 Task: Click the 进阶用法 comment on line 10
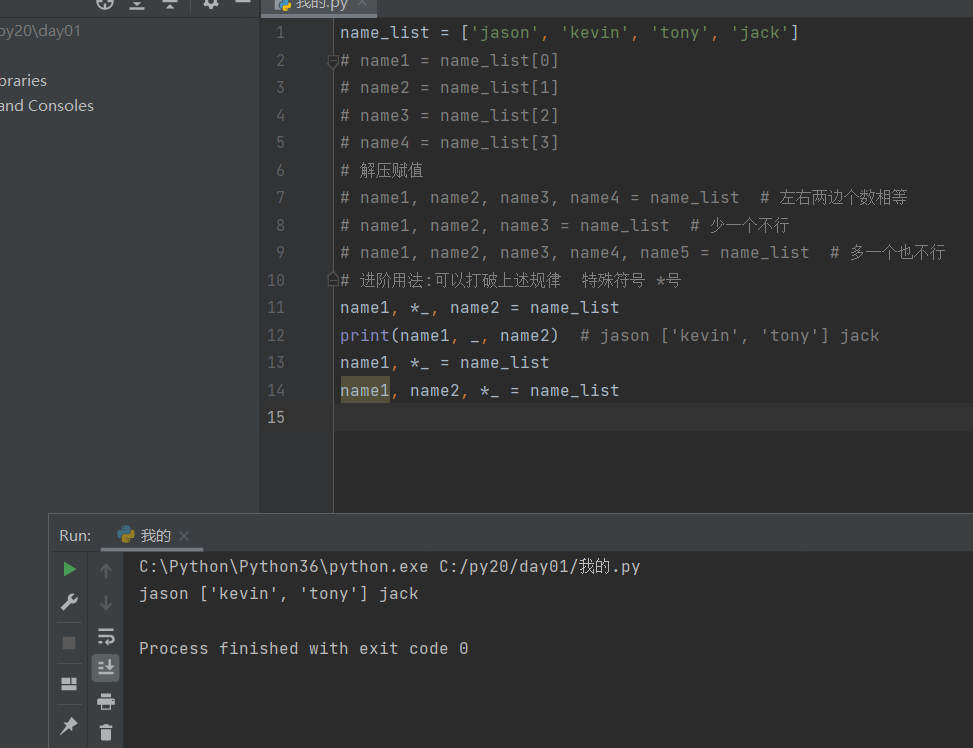click(x=510, y=280)
